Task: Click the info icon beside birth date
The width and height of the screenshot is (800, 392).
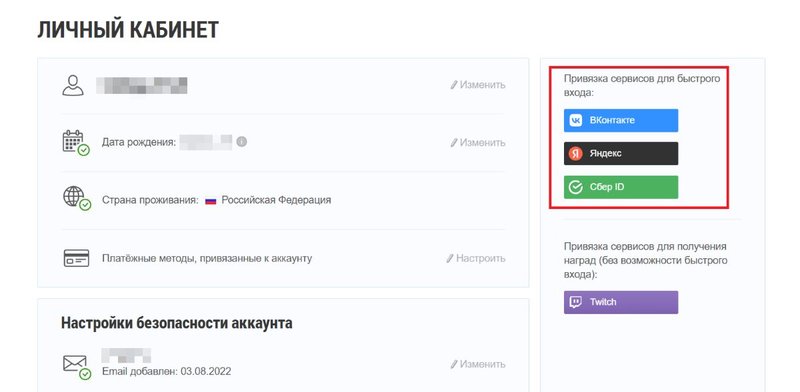Action: click(x=242, y=142)
